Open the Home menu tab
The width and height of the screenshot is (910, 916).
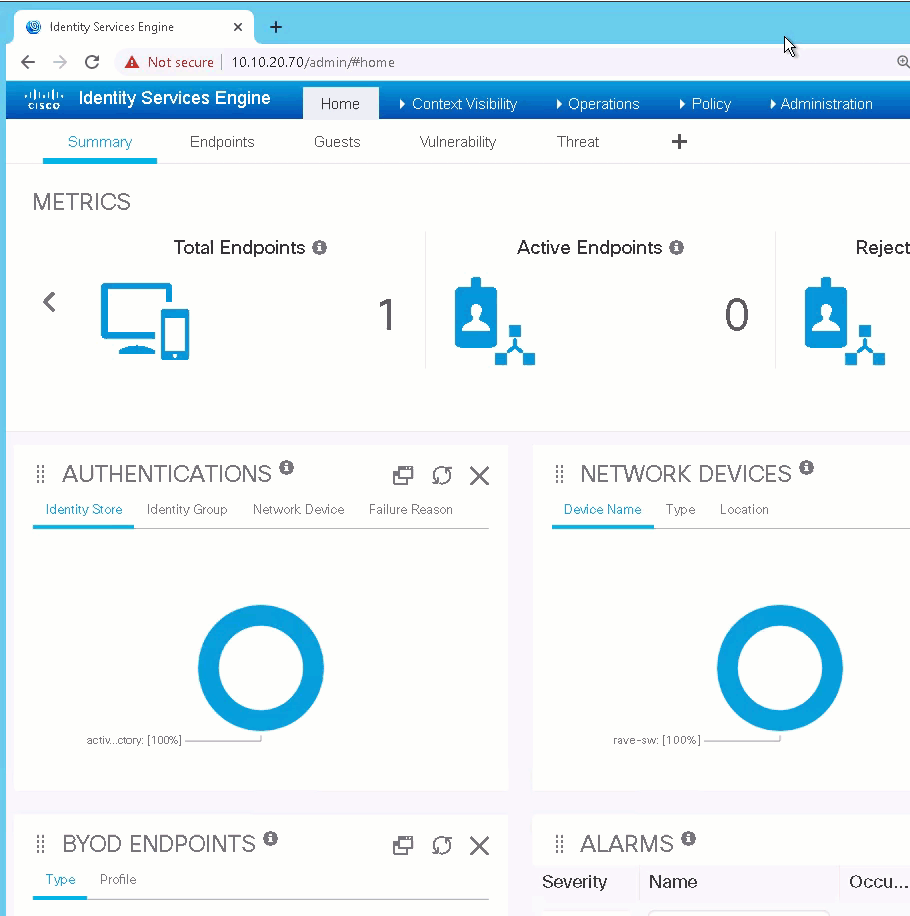[x=341, y=103]
